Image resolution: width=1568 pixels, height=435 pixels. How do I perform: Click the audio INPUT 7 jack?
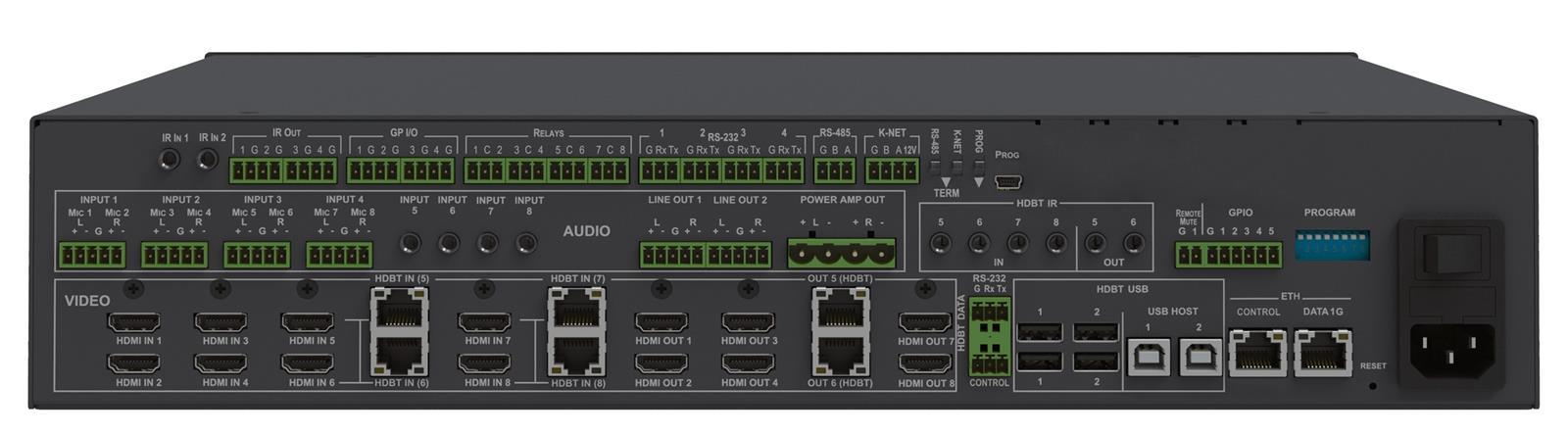(488, 243)
